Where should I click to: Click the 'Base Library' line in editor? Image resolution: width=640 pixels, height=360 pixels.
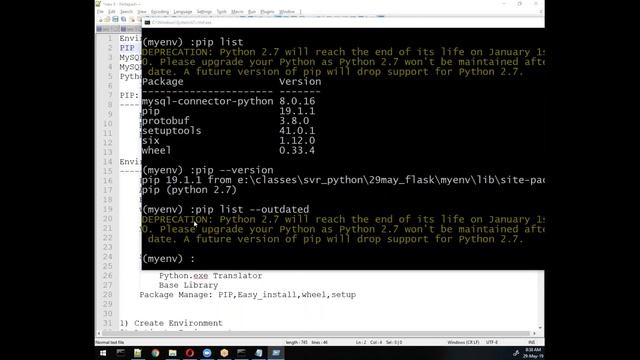coord(189,285)
